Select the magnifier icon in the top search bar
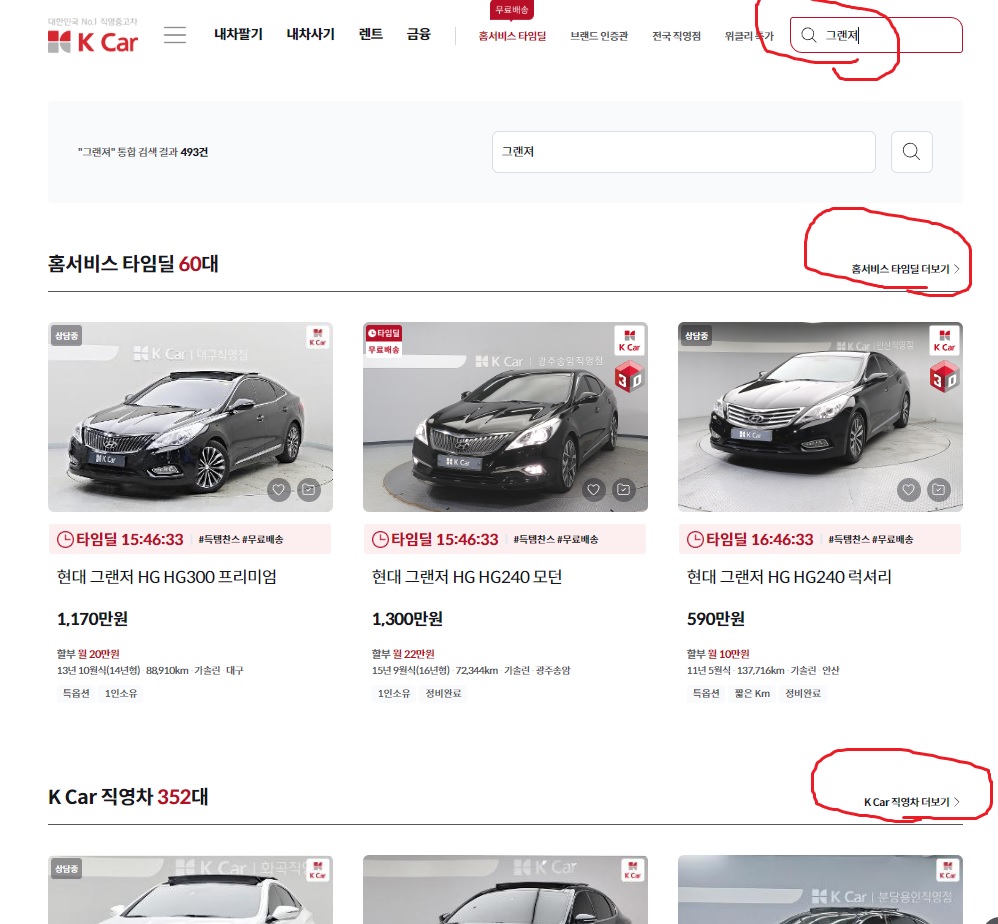This screenshot has height=924, width=998. 808,34
